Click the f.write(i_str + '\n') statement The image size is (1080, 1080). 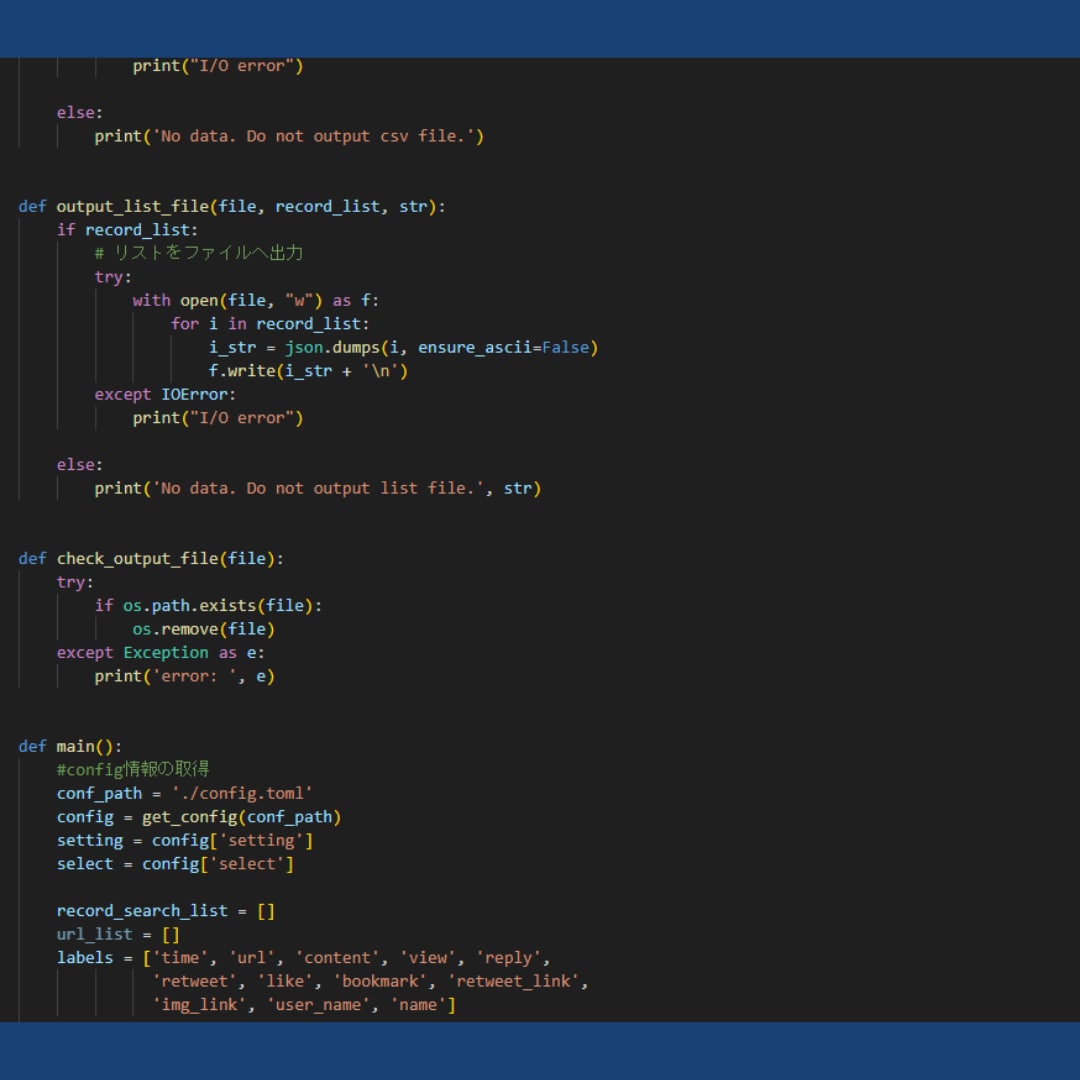tap(309, 371)
